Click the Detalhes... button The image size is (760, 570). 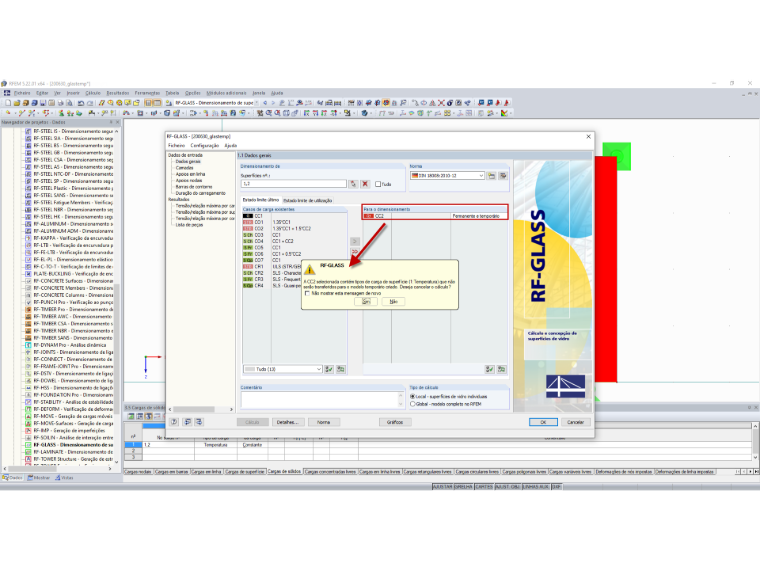pos(288,422)
